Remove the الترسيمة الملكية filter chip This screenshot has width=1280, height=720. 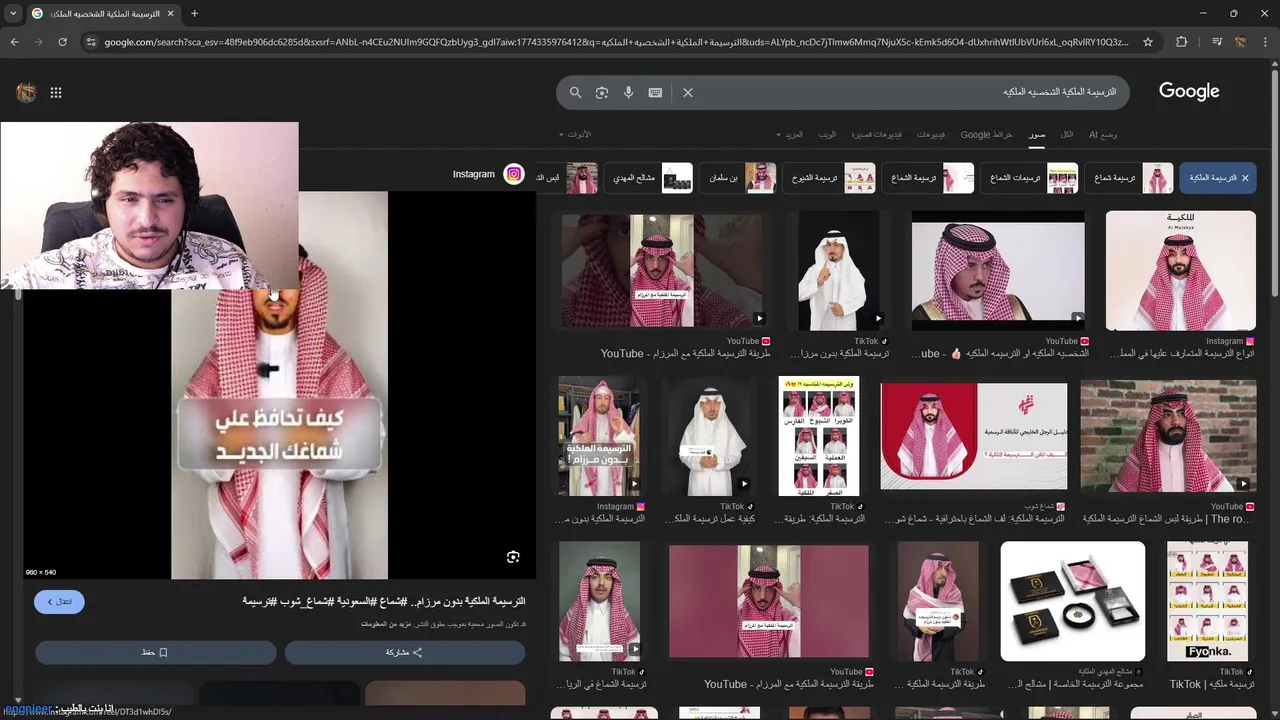click(x=1245, y=178)
